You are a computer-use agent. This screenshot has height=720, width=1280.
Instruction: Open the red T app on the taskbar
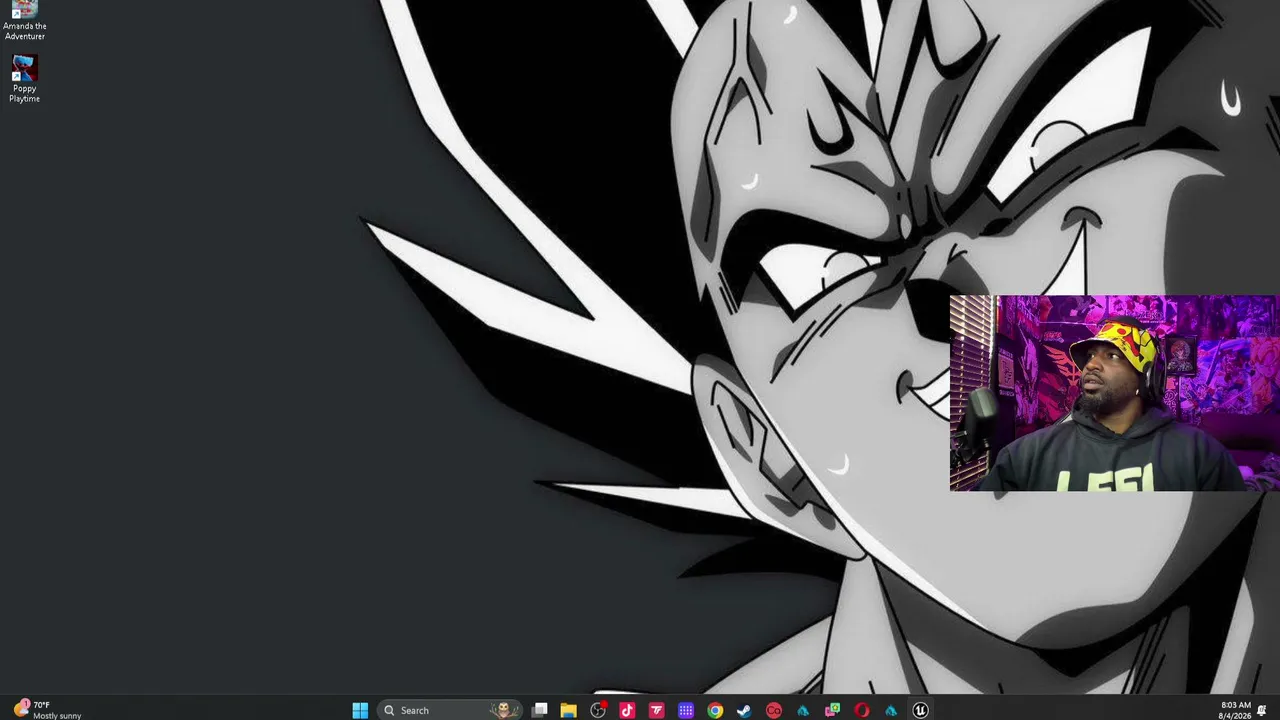coord(656,710)
